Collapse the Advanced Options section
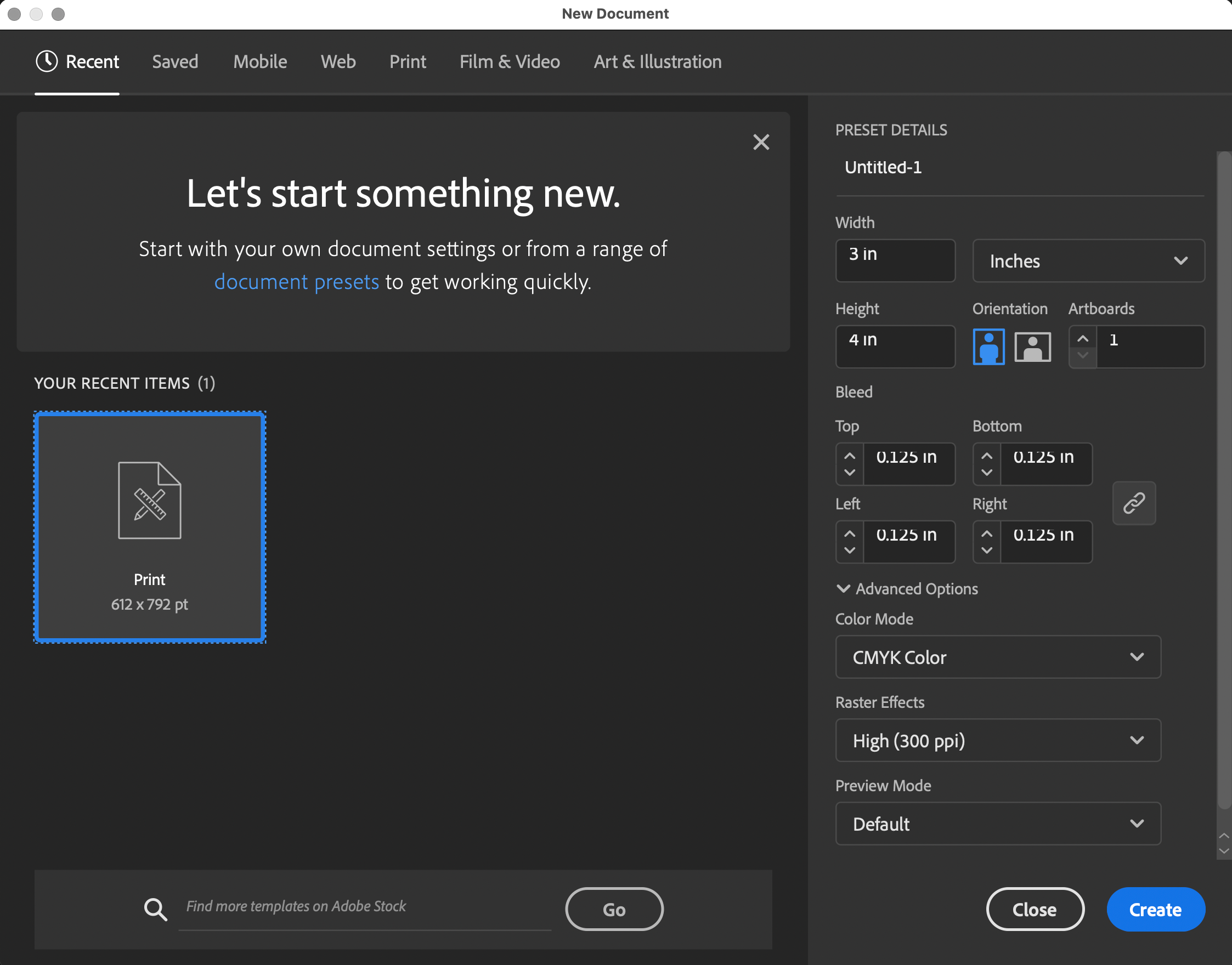The width and height of the screenshot is (1232, 965). (907, 589)
